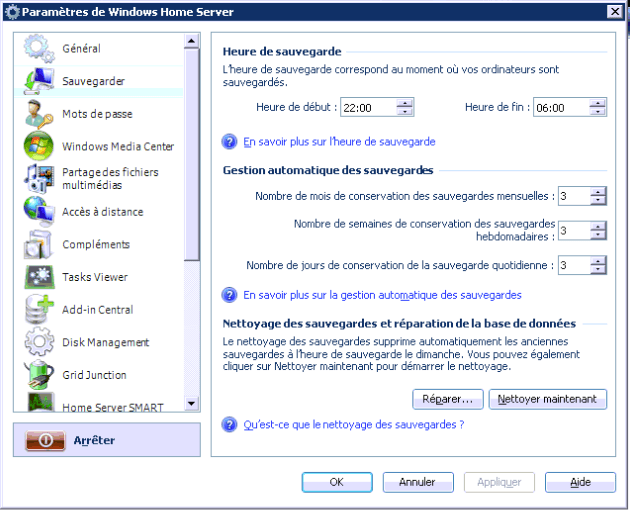
Task: Open 'En savoir plus sur l'heure de sauvegarde'
Action: coord(339,142)
